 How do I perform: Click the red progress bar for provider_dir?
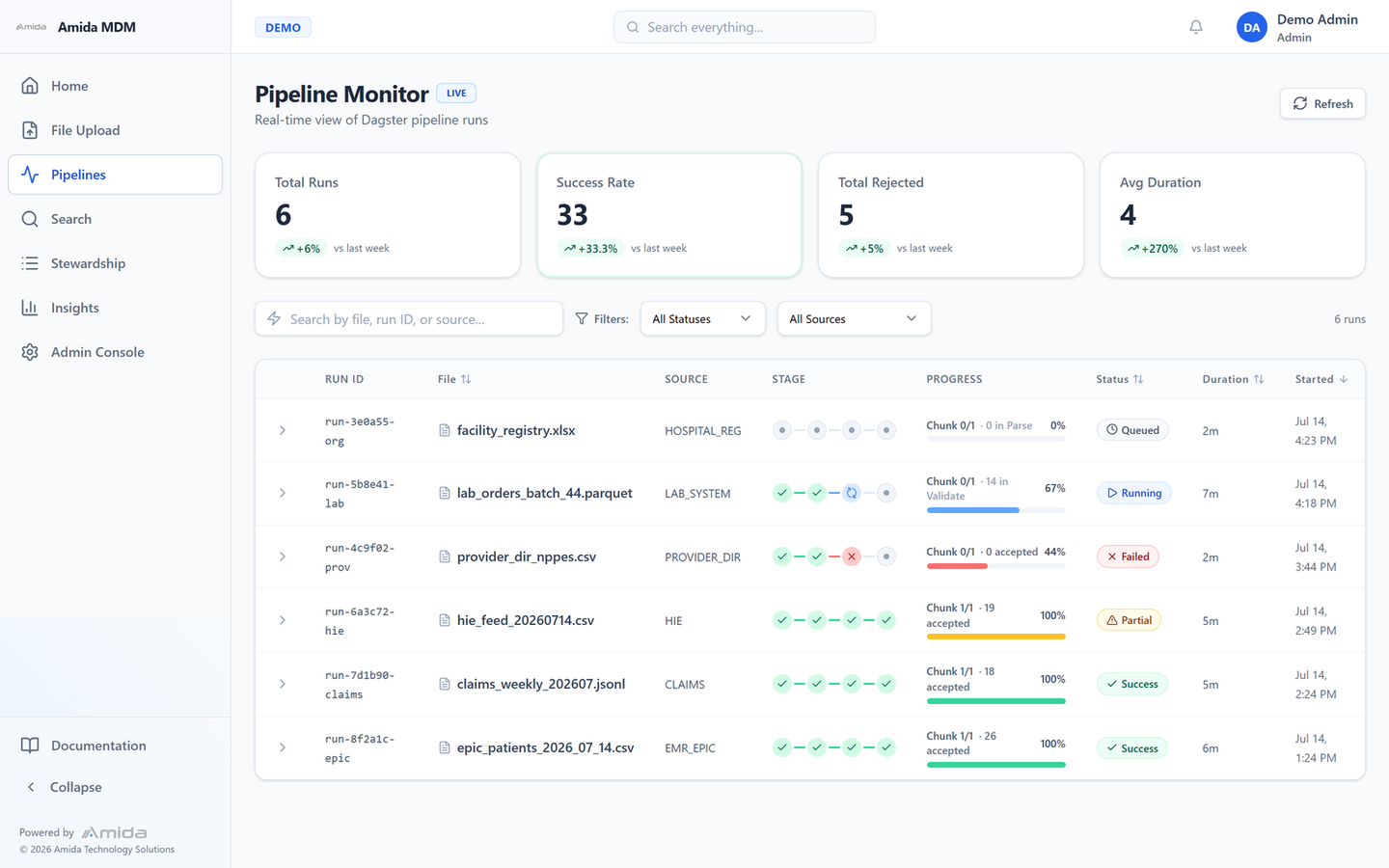[x=995, y=566]
